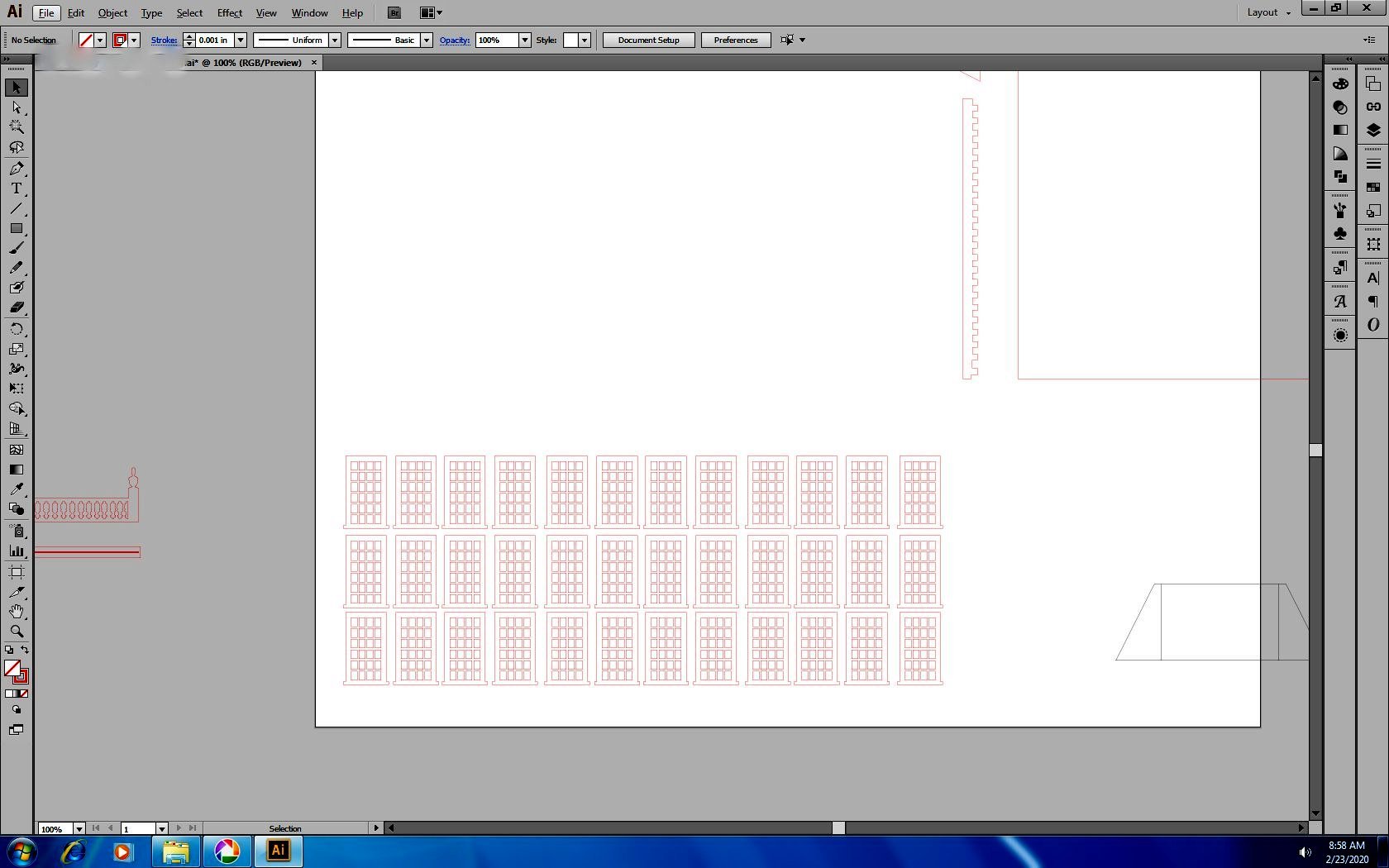The image size is (1389, 868).
Task: Open the Links panel chain icon
Action: pos(1373,107)
